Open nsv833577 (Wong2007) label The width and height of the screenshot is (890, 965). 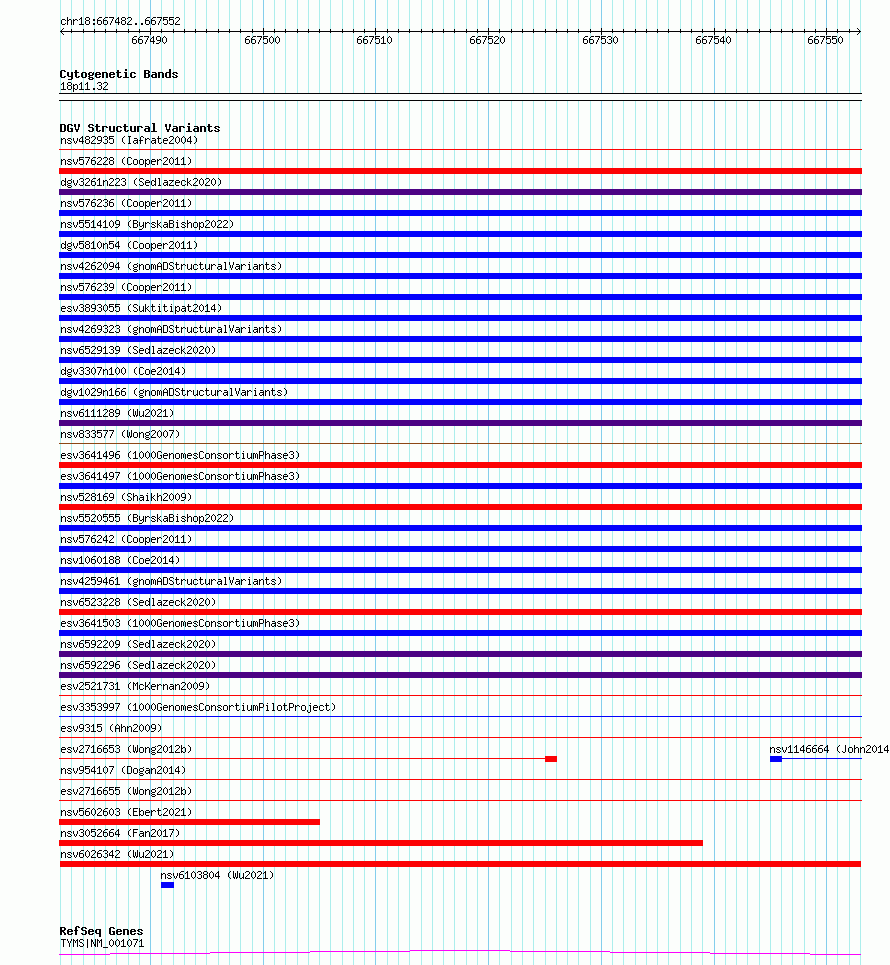tap(120, 434)
